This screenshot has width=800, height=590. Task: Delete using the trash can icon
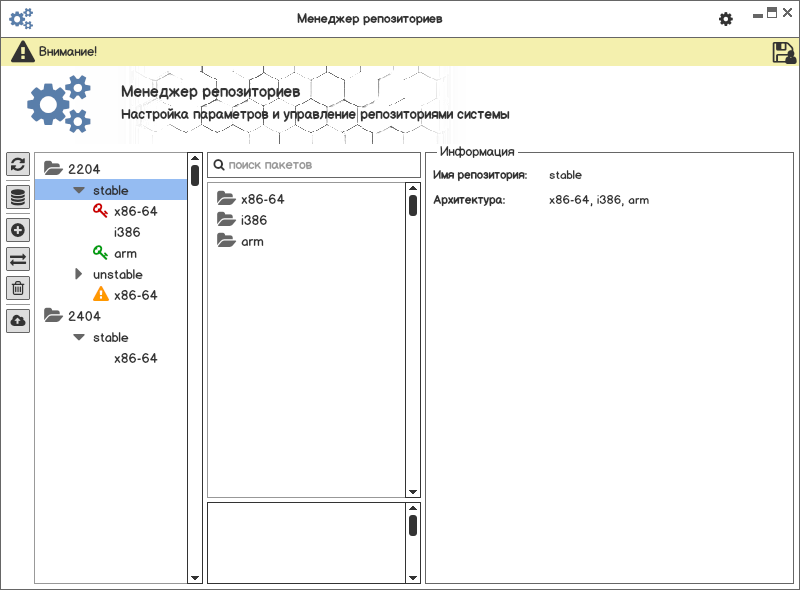(18, 289)
